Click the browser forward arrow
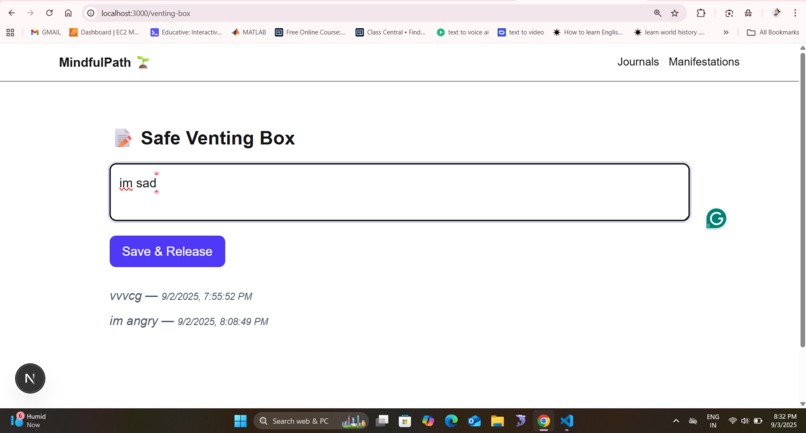The image size is (806, 433). click(x=30, y=13)
